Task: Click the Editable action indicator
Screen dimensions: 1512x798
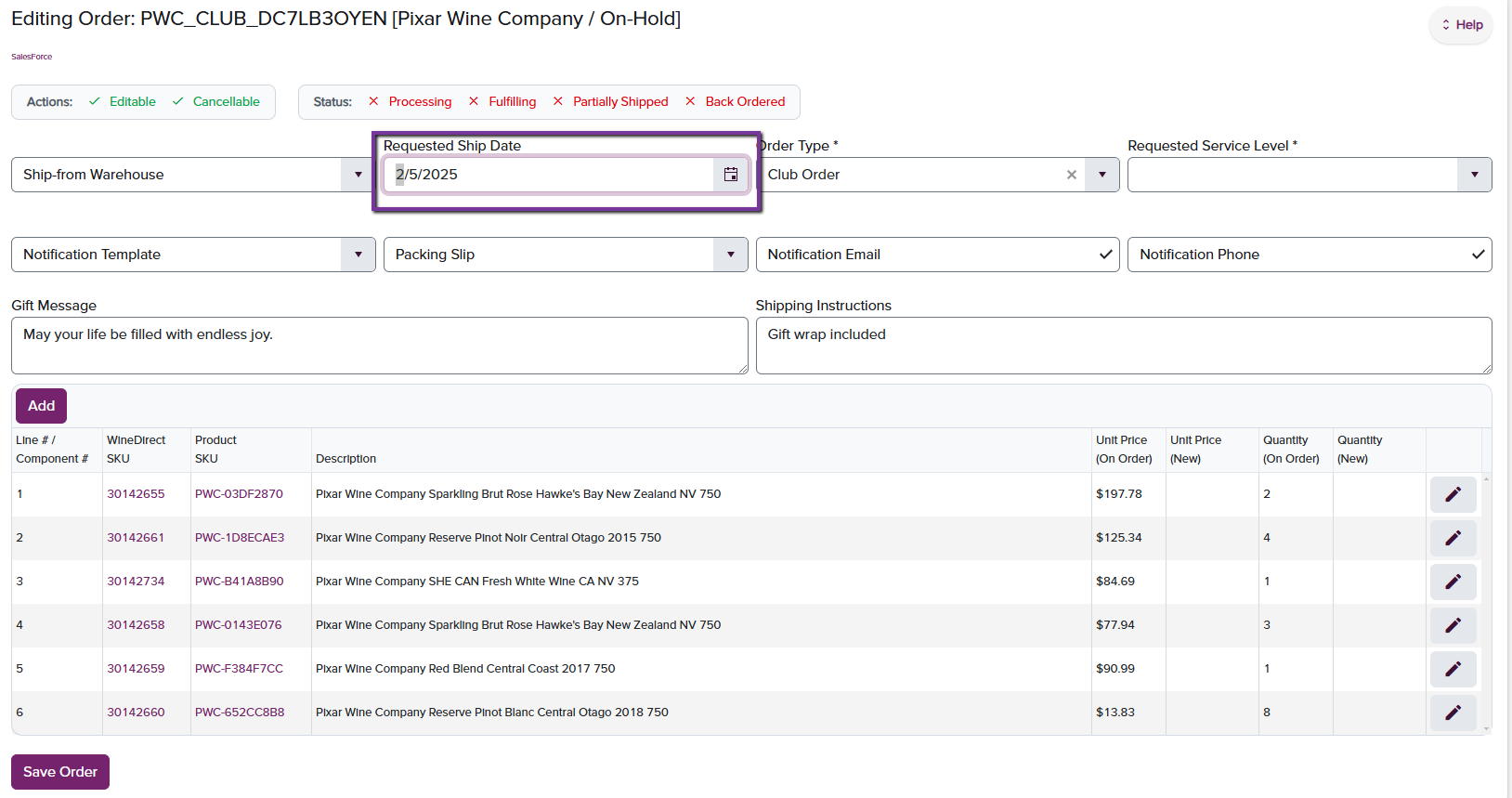Action: [123, 102]
